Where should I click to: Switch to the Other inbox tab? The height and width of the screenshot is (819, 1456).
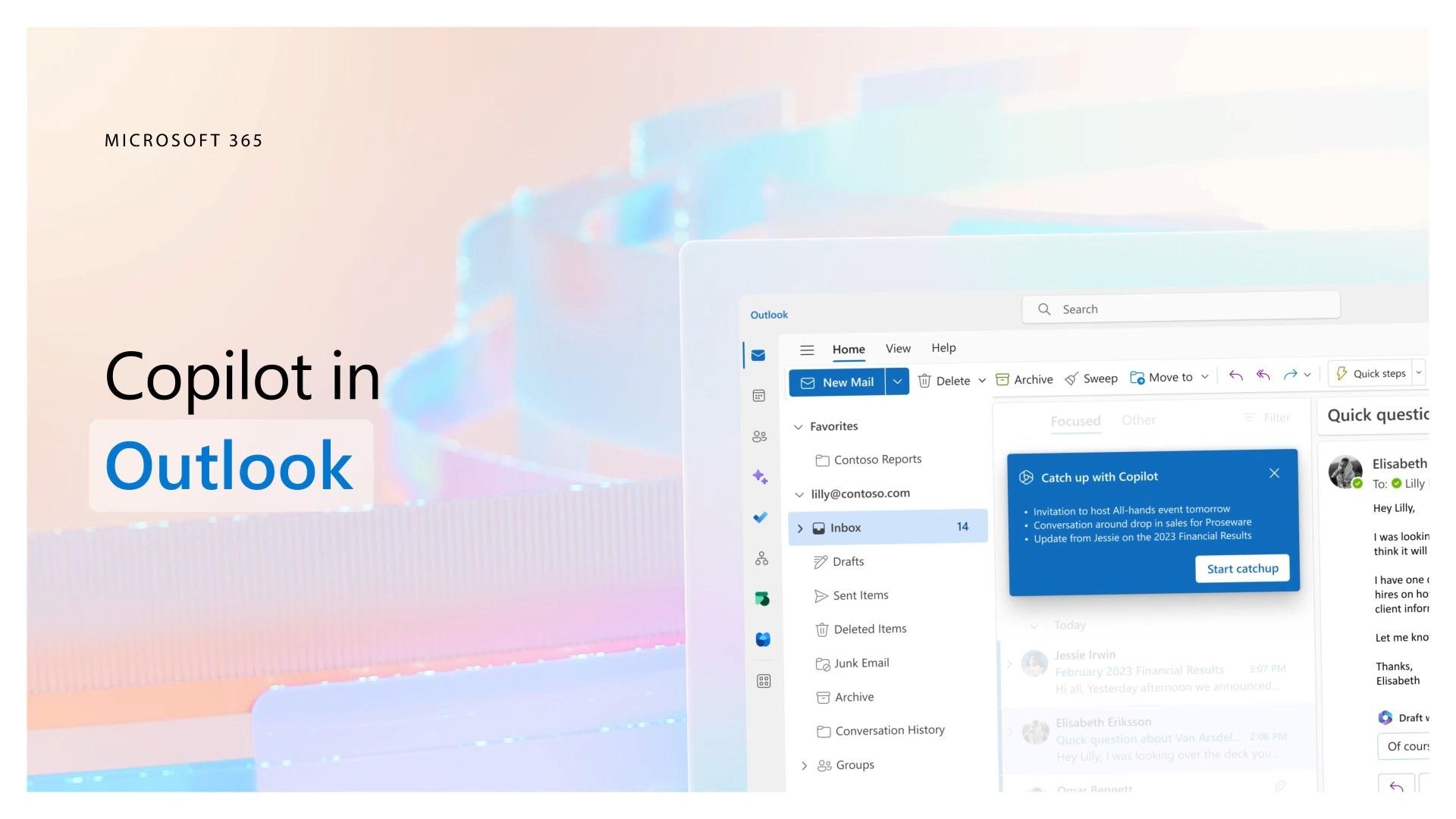[x=1138, y=419]
